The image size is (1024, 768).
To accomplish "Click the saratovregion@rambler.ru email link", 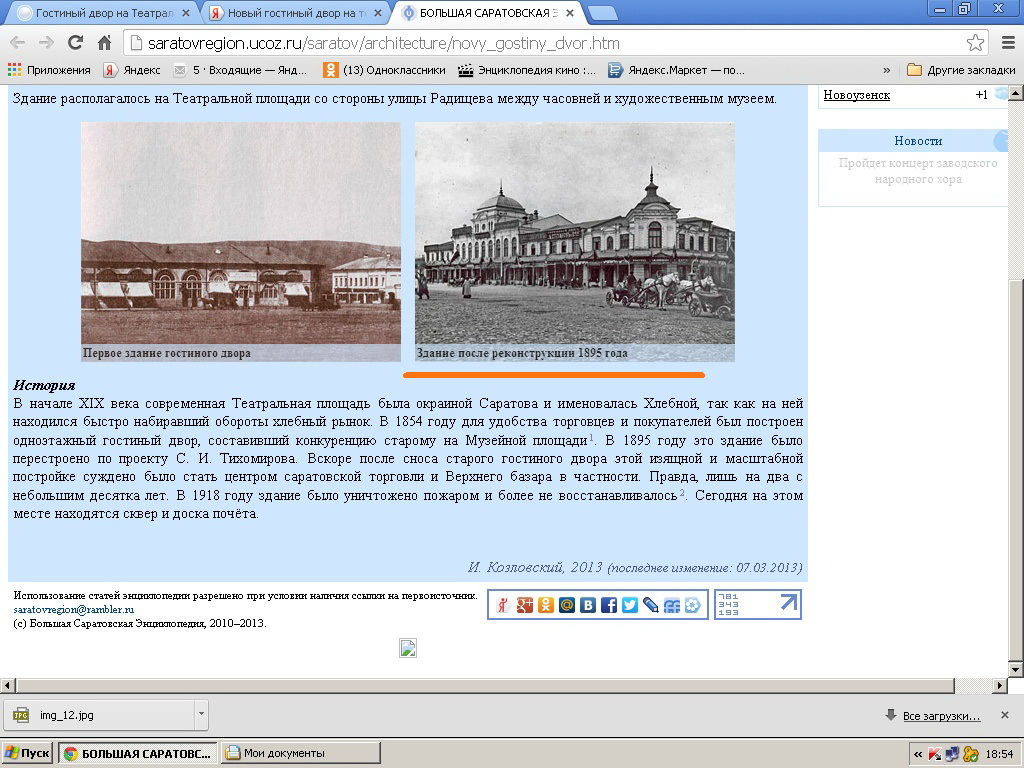I will coord(74,609).
